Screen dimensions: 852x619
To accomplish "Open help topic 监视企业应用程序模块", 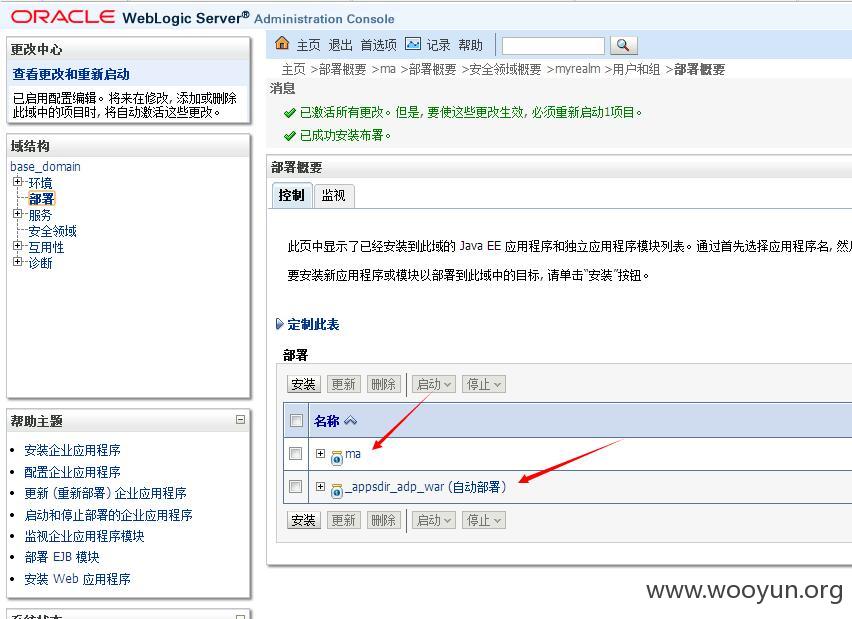I will (84, 536).
